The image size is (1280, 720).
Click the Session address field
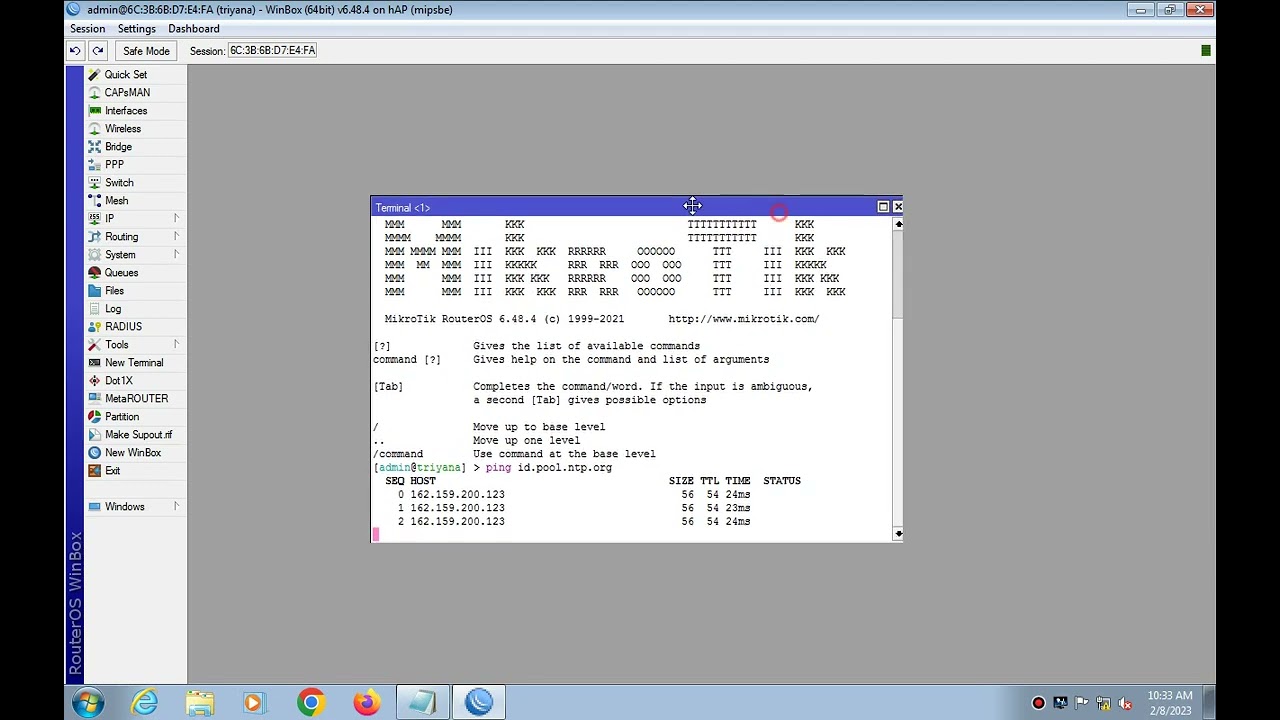272,51
